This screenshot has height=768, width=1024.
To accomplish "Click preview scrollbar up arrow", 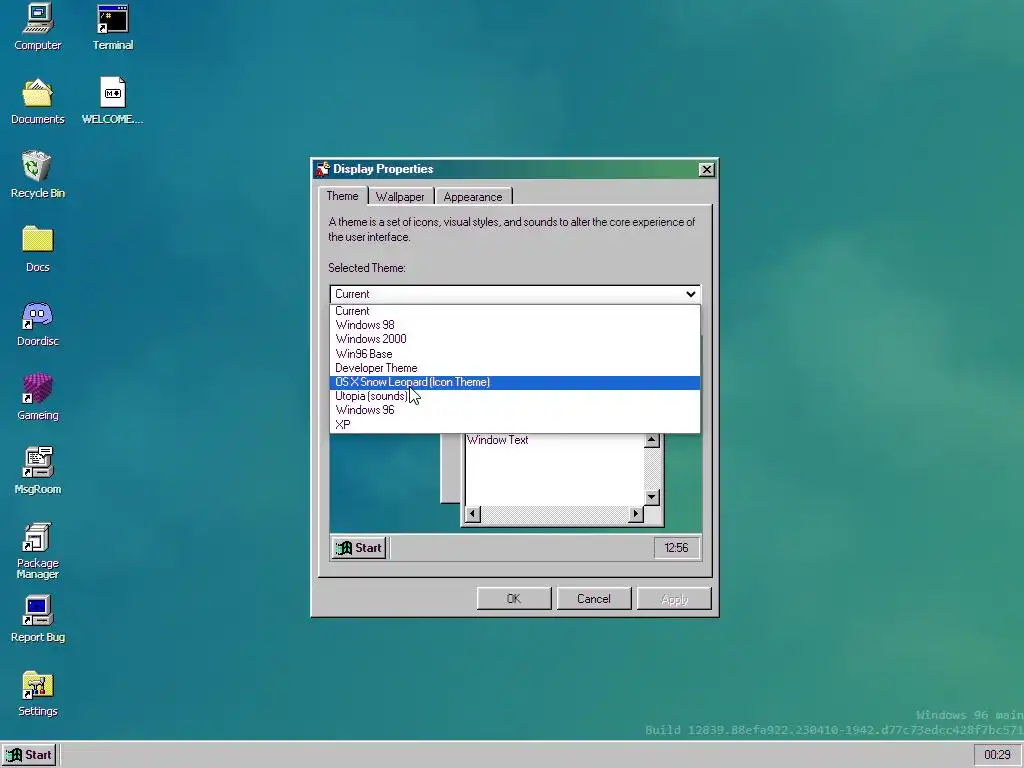I will [x=651, y=441].
